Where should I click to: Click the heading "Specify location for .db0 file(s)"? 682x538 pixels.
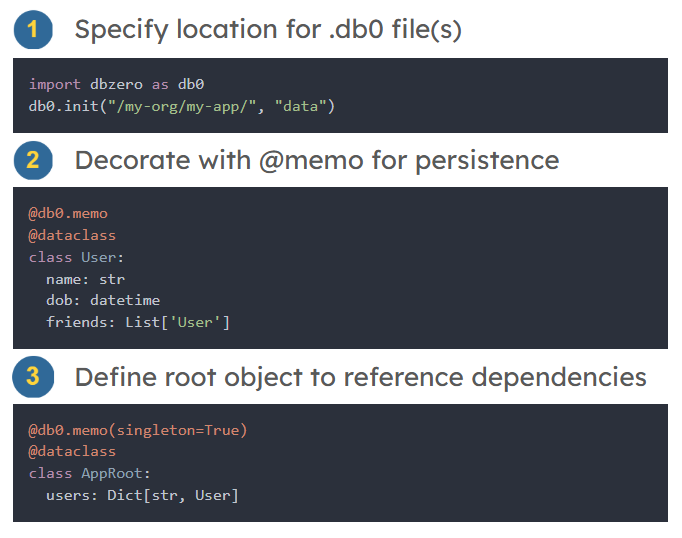[268, 30]
